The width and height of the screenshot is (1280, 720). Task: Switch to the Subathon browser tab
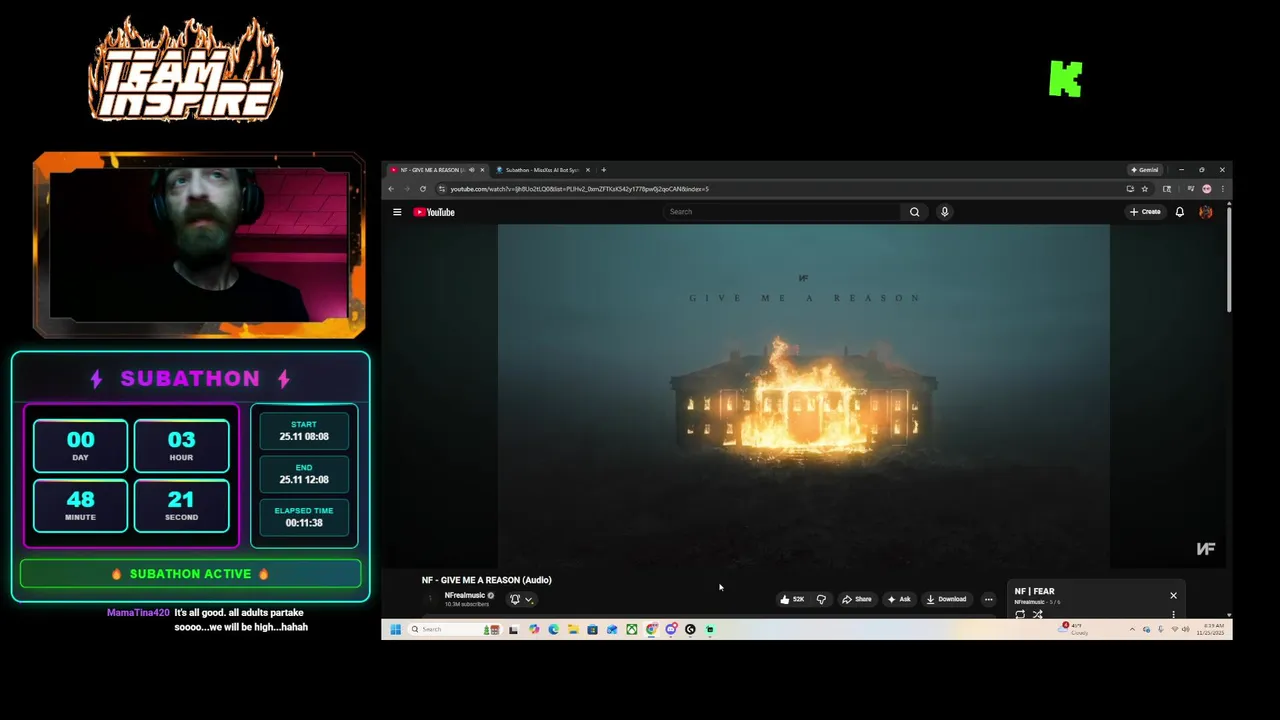[542, 170]
